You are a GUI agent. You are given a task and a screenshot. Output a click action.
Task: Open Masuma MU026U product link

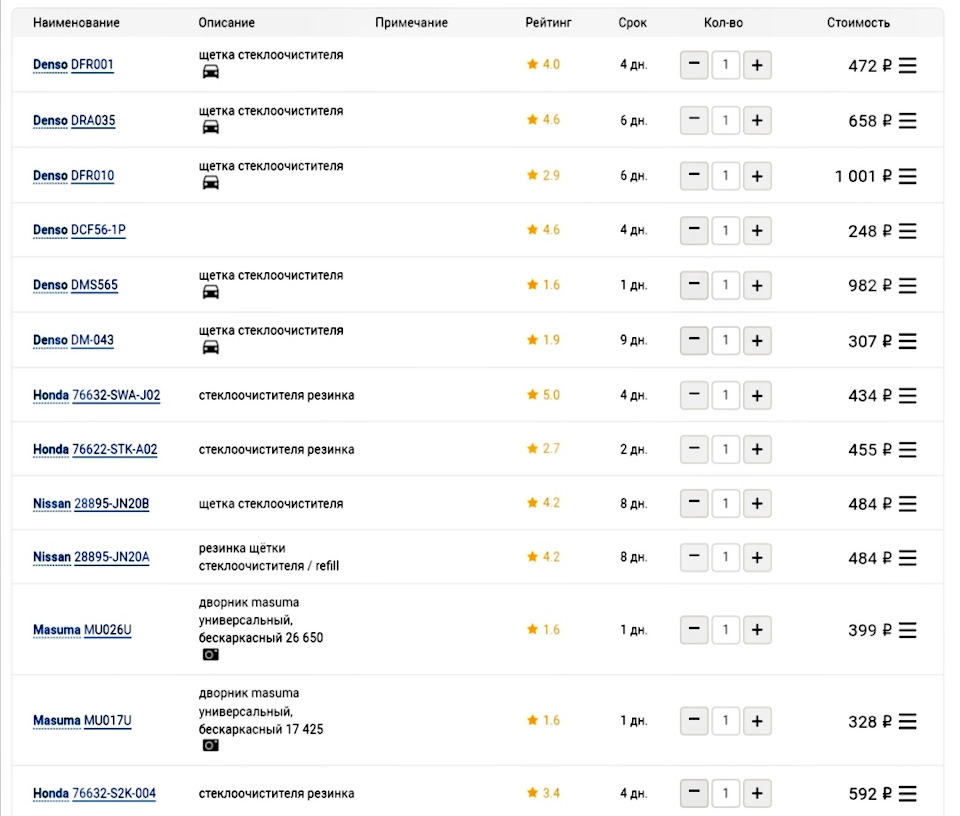tap(82, 630)
